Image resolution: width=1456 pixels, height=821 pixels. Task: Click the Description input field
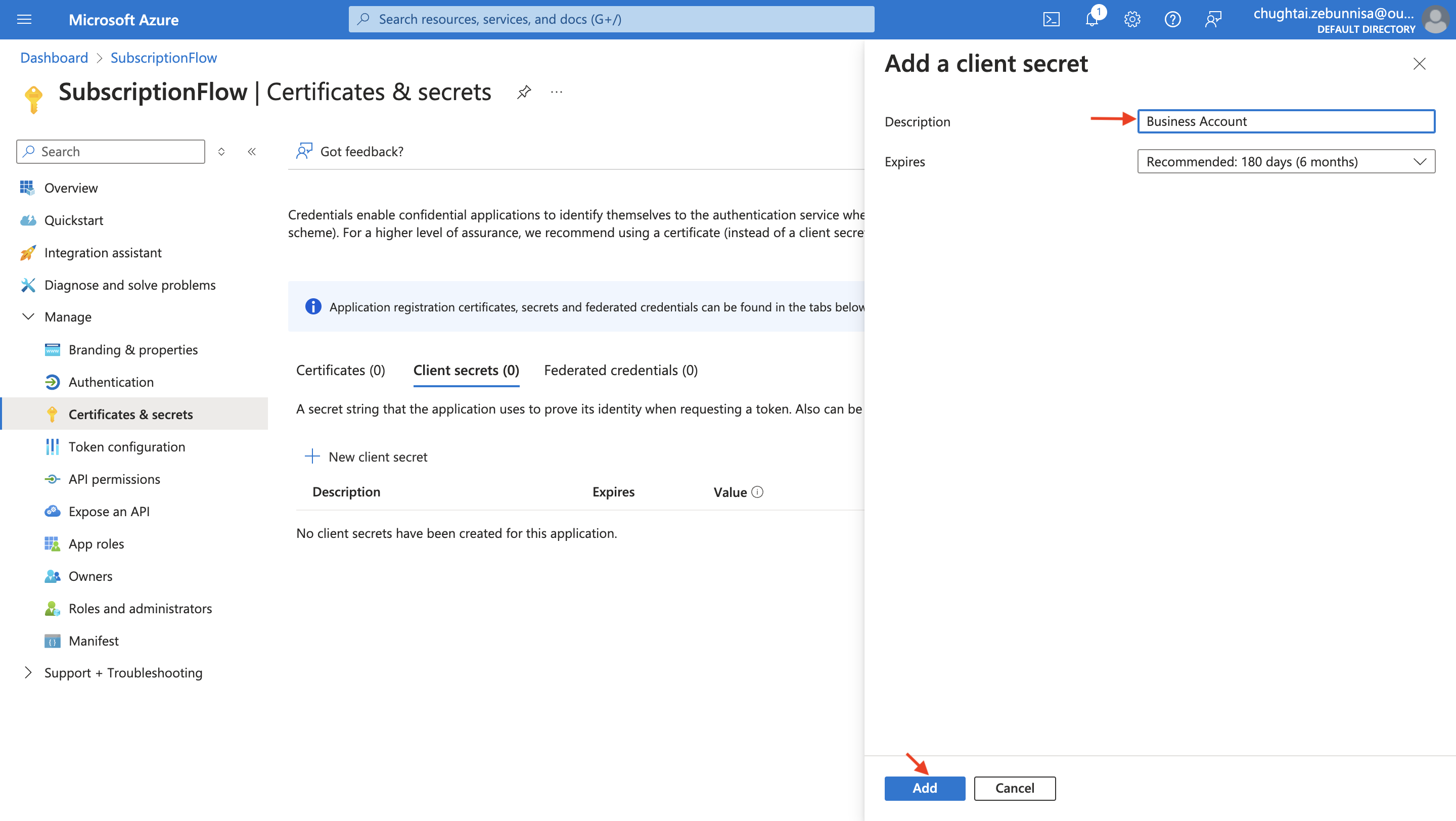[x=1286, y=121]
